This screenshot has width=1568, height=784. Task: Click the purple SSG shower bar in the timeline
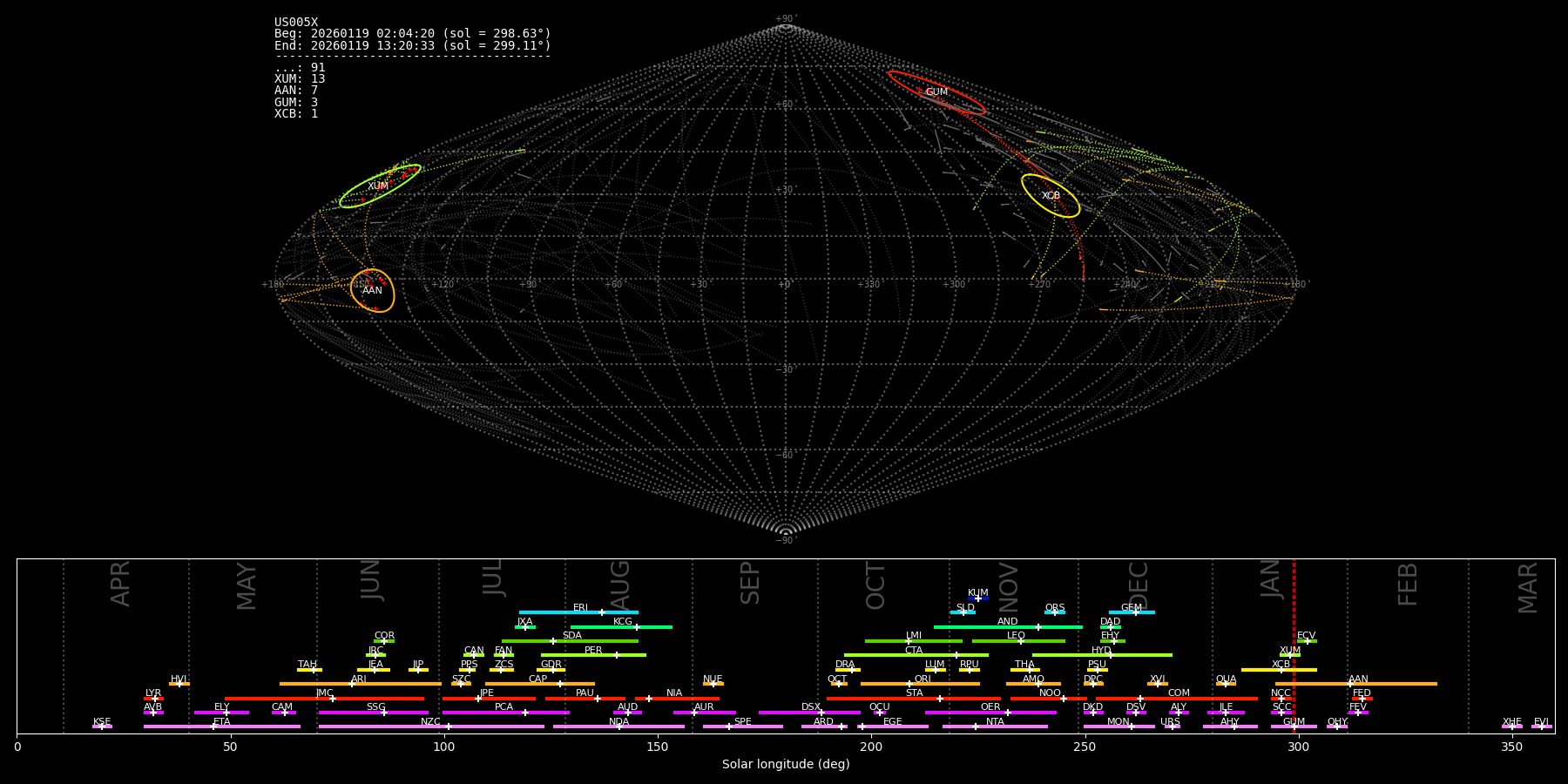(x=373, y=713)
